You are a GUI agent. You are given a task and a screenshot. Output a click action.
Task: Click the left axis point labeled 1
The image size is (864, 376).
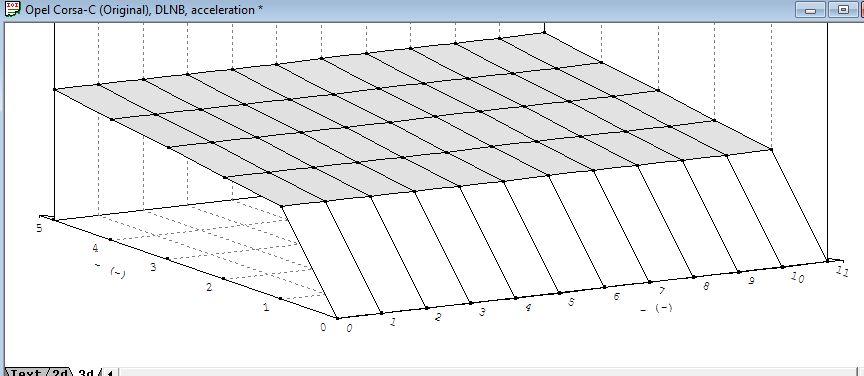click(280, 298)
